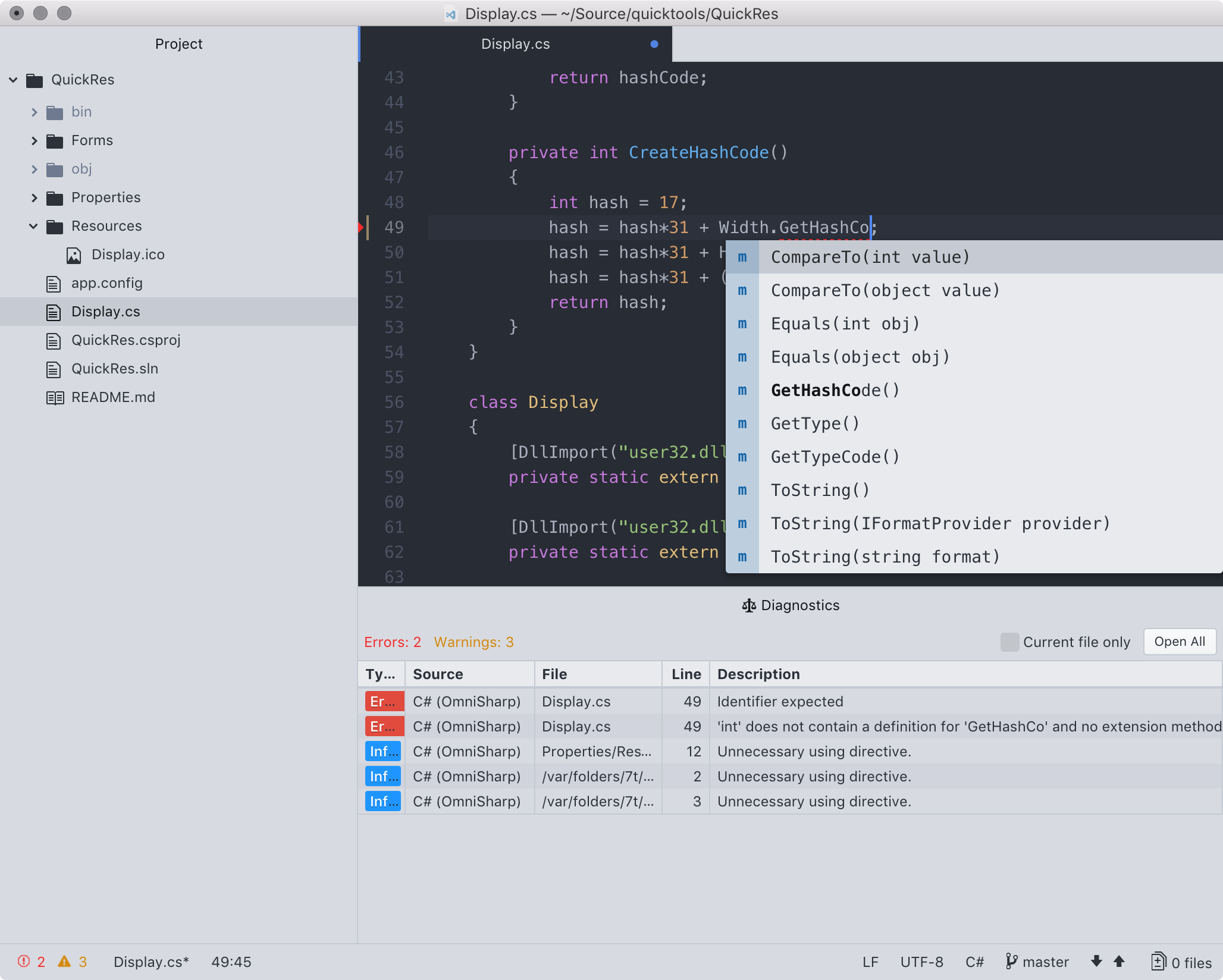Open the 'Identifier expected' error row
This screenshot has width=1223, height=980.
(x=790, y=701)
